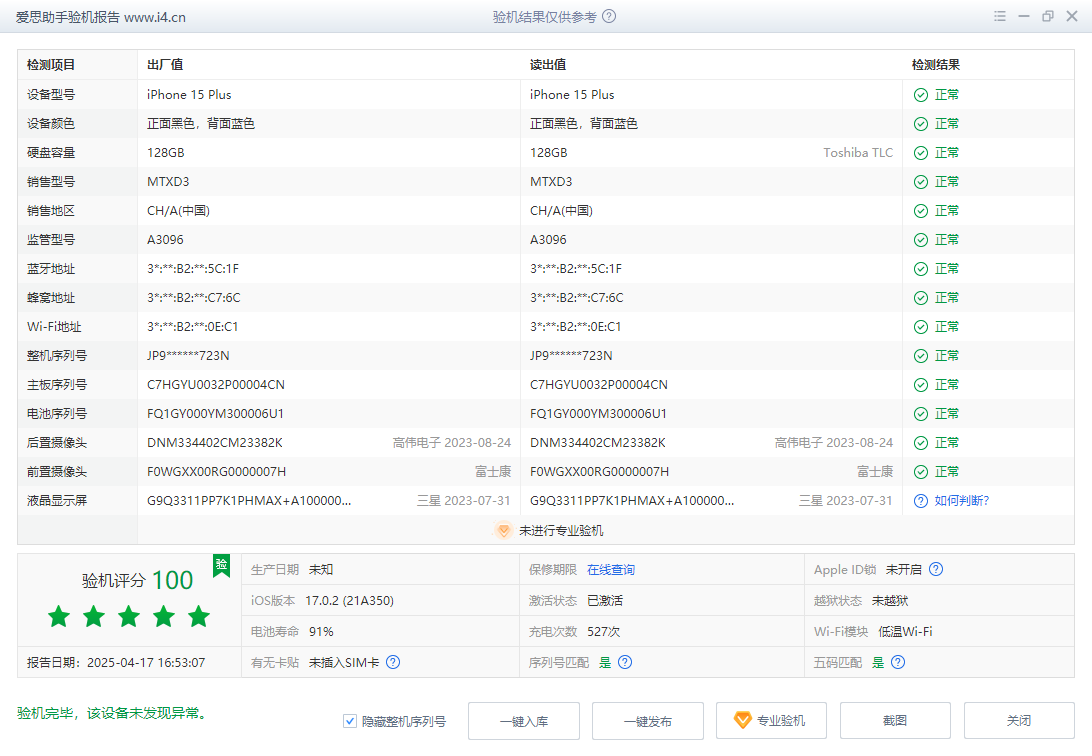Minimize the 爱思助手验机报告 window
Viewport: 1092px width, 756px height.
1024,16
